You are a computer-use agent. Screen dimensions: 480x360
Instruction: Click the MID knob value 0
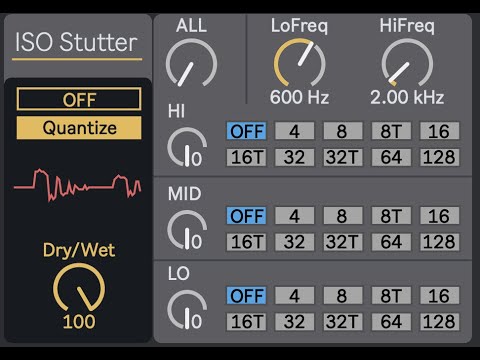[x=197, y=242]
